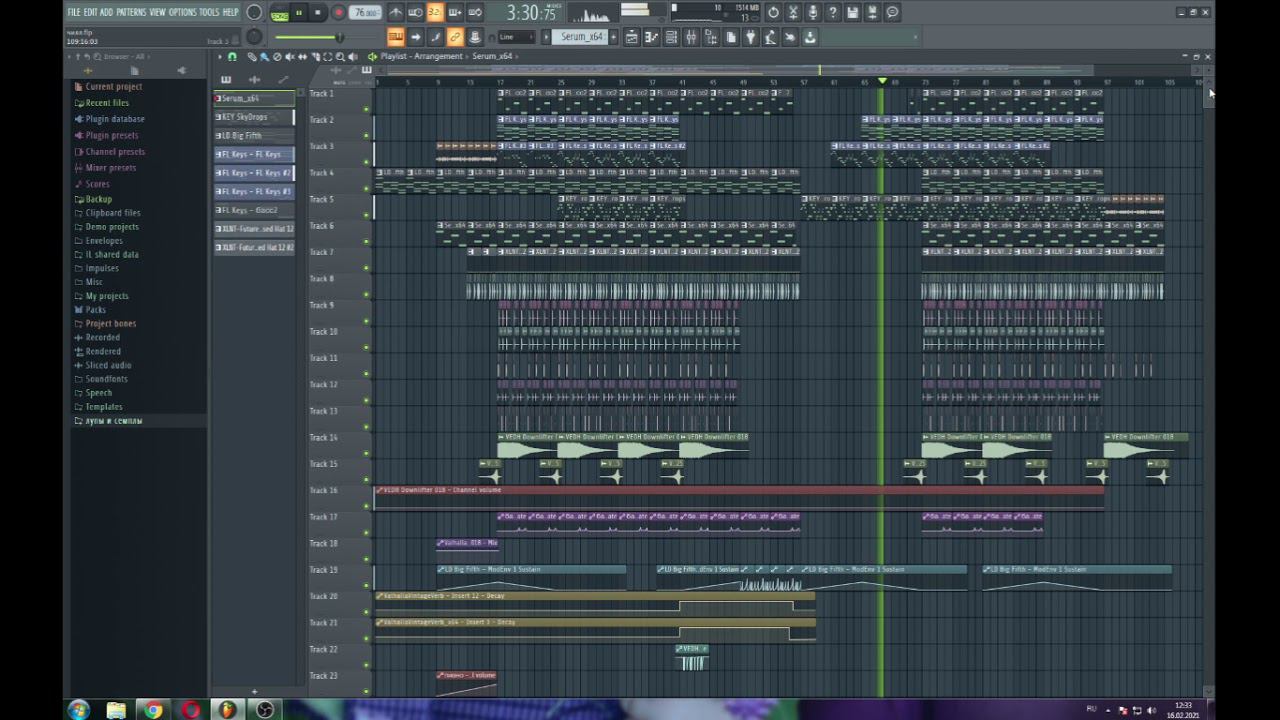
Task: Open the FILE menu
Action: [x=73, y=12]
